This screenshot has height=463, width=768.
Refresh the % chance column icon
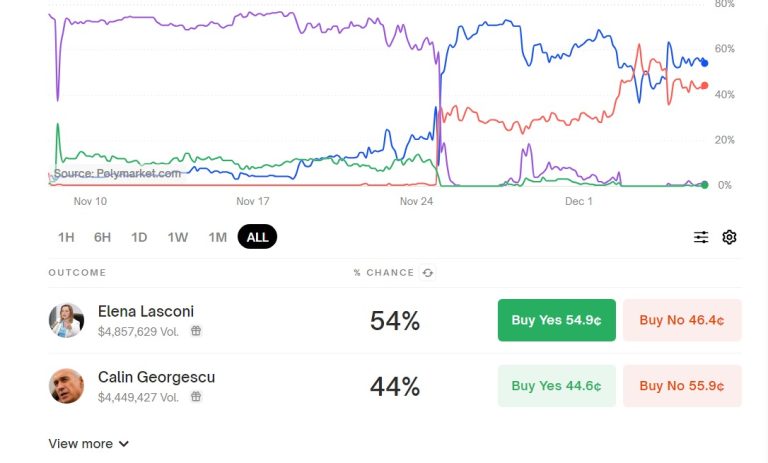[428, 273]
